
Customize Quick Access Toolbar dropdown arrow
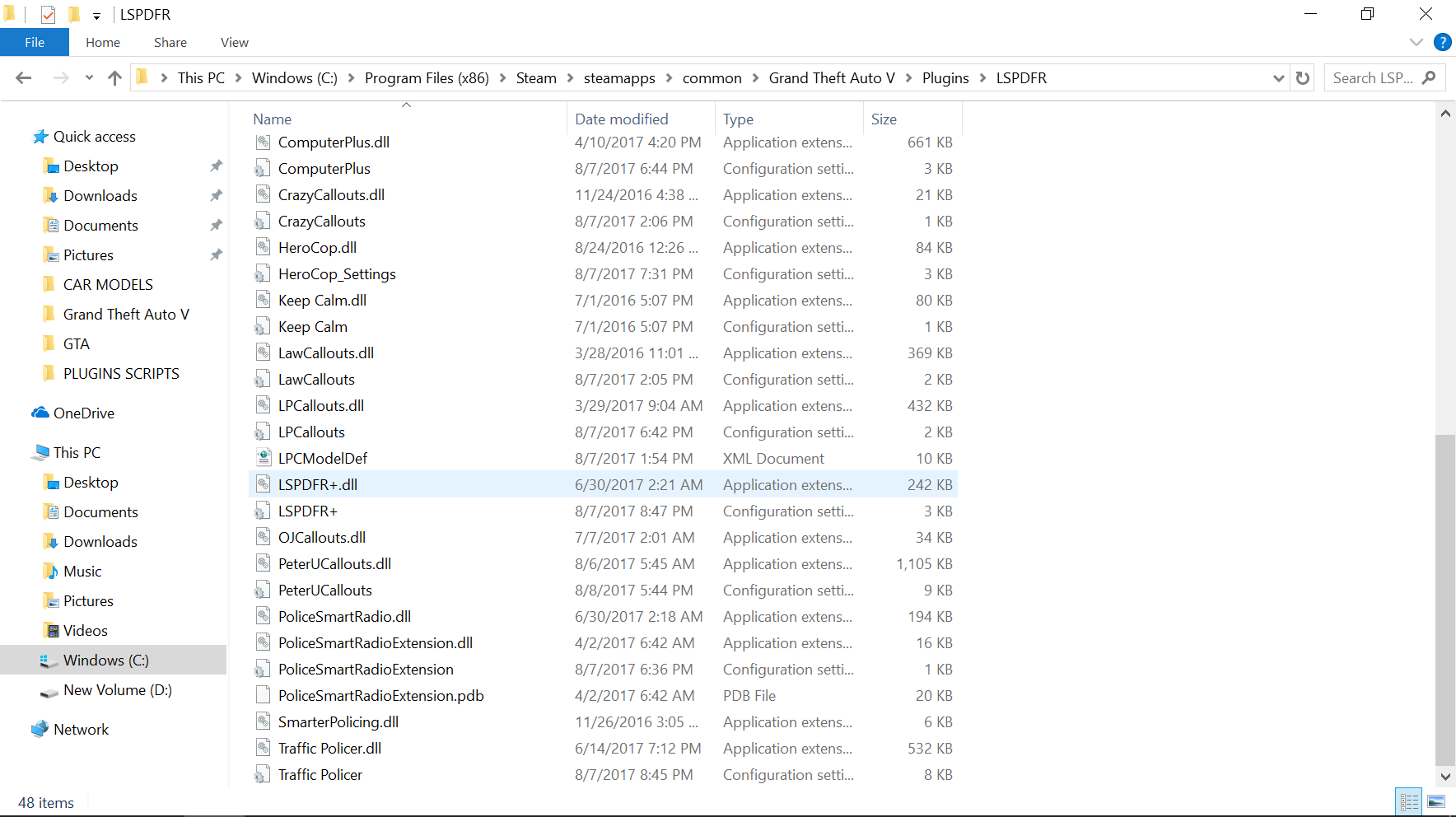coord(96,16)
